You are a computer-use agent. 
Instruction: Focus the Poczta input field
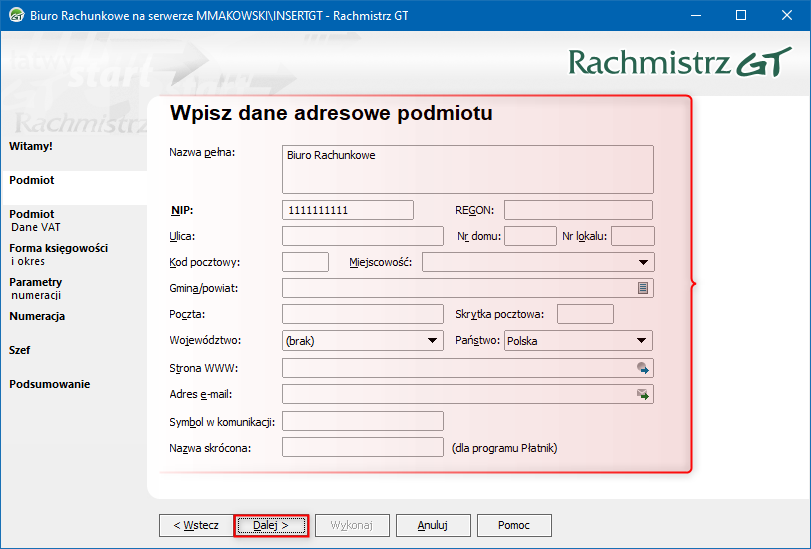[363, 314]
